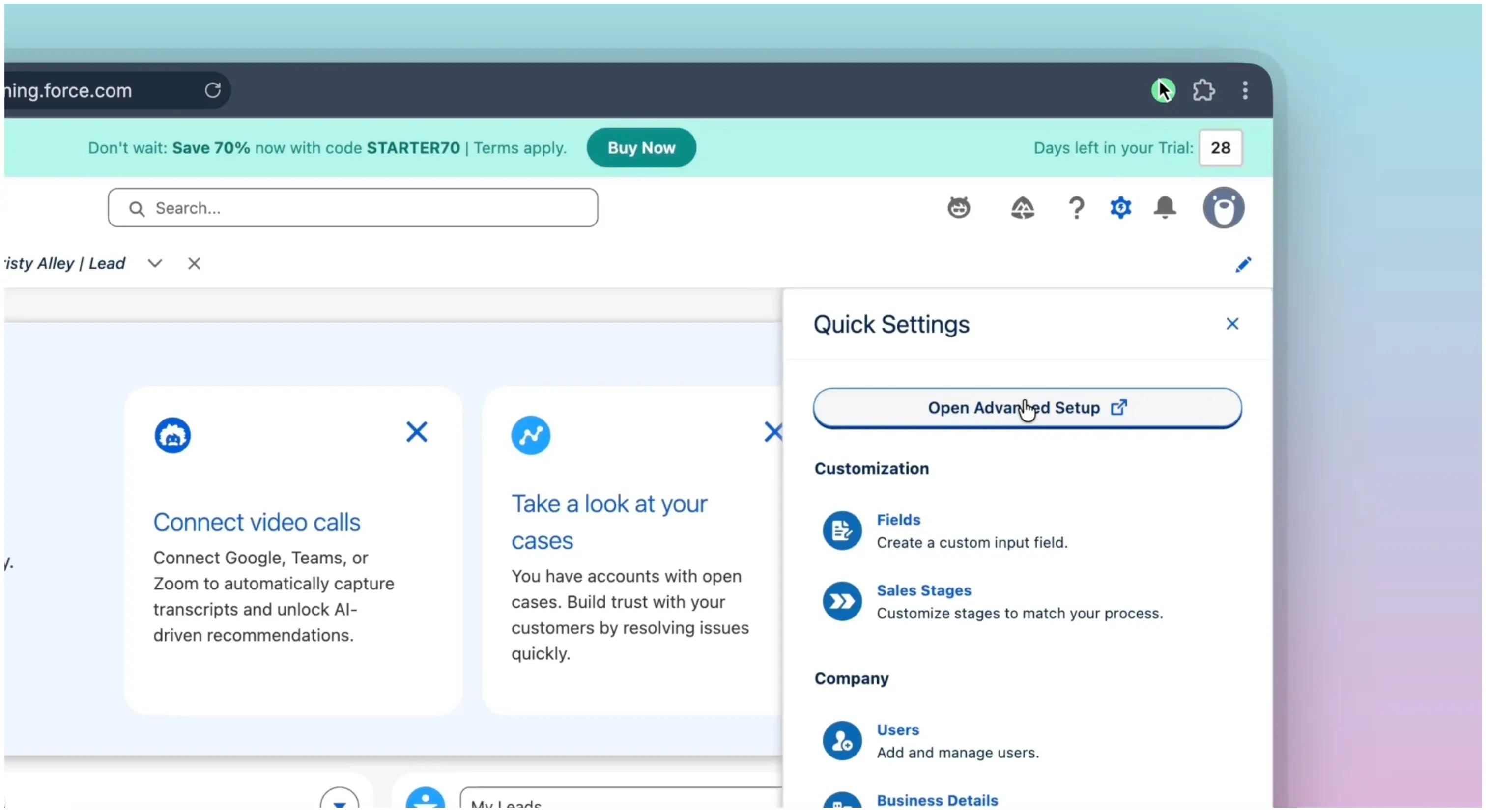The image size is (1486, 812).
Task: Click the pencil edit navigation icon
Action: pos(1243,265)
